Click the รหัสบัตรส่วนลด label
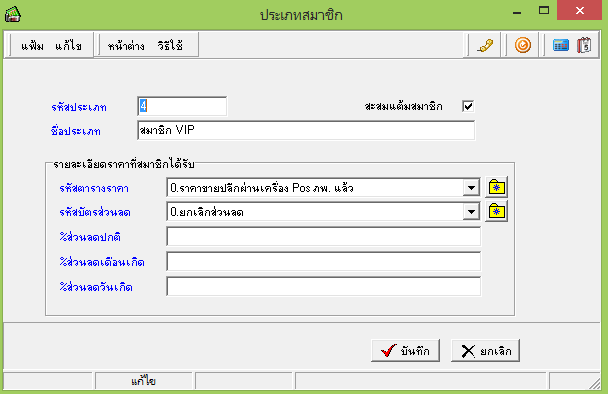Image resolution: width=608 pixels, height=394 pixels. click(95, 213)
